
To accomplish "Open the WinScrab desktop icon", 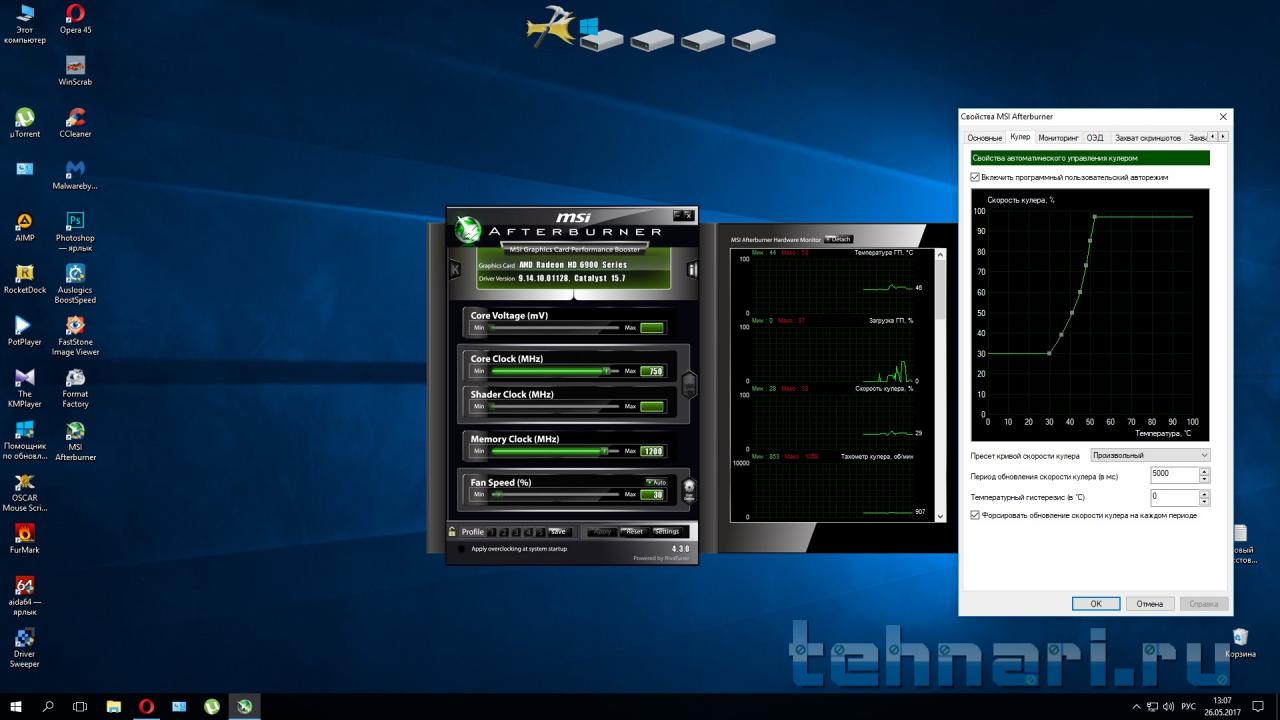I will point(75,70).
